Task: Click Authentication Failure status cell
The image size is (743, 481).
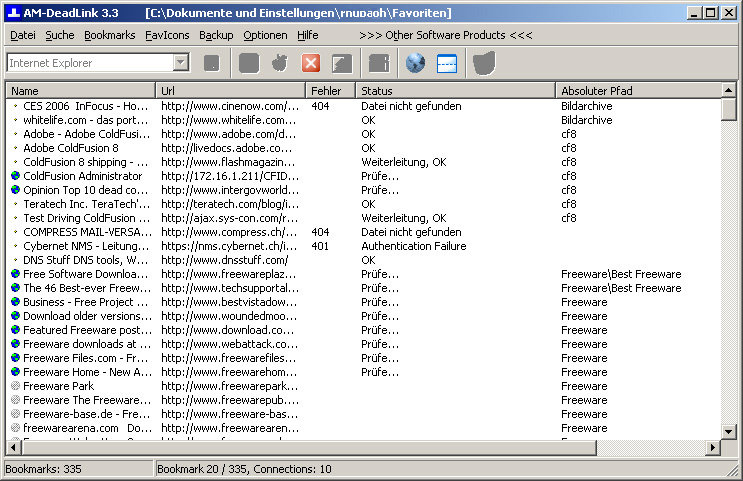Action: click(x=414, y=246)
